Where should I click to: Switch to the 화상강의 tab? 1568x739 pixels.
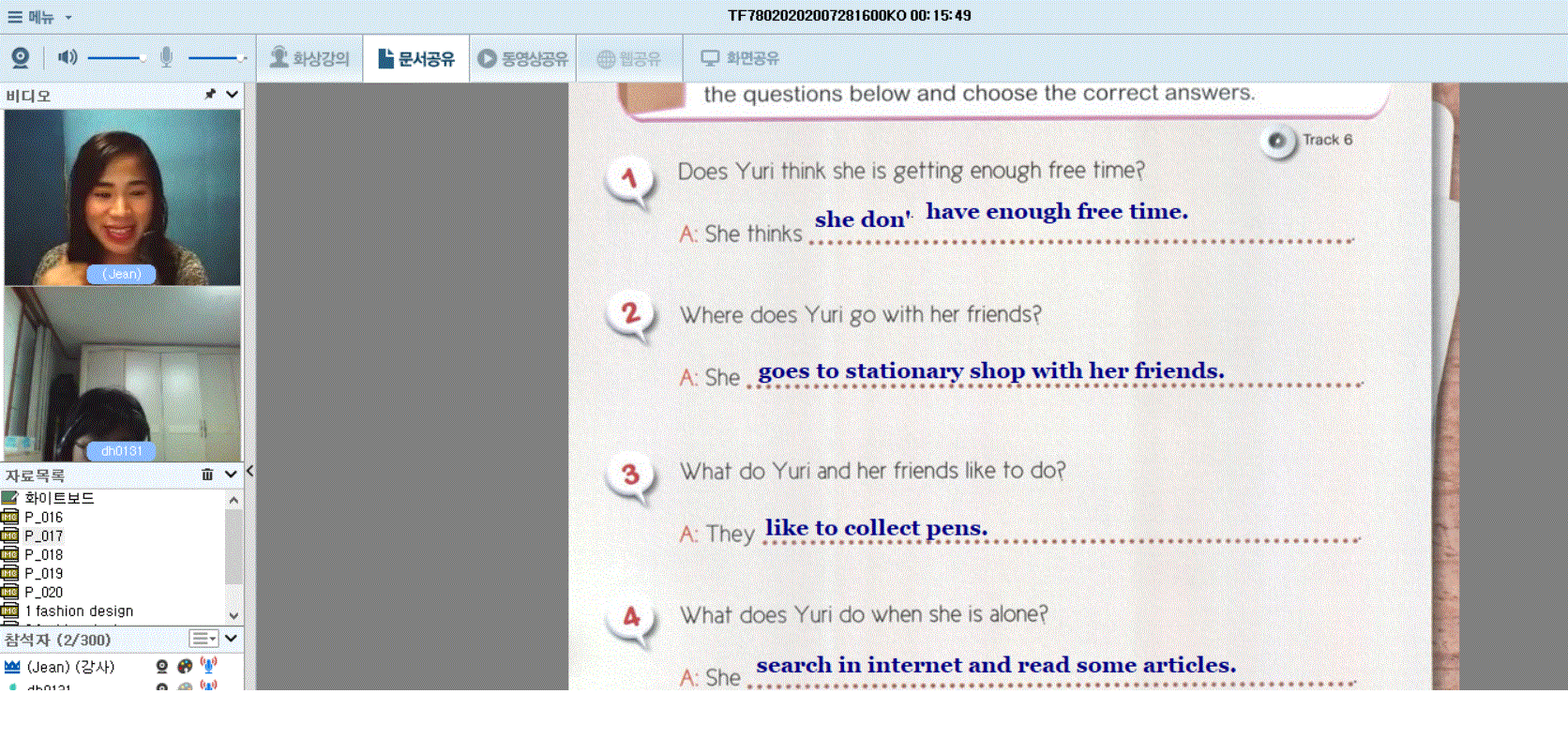[x=309, y=58]
